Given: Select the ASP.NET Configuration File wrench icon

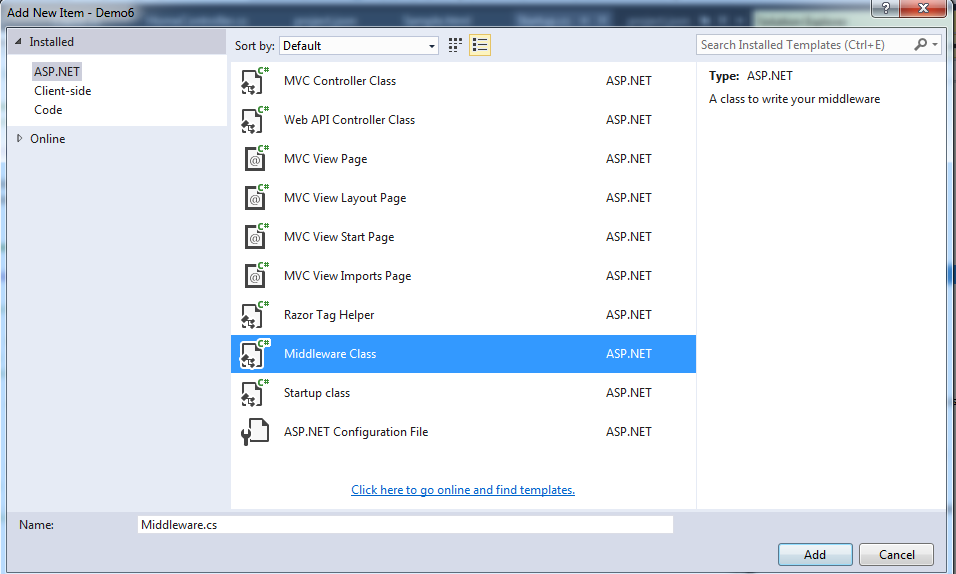Looking at the screenshot, I should pos(255,432).
